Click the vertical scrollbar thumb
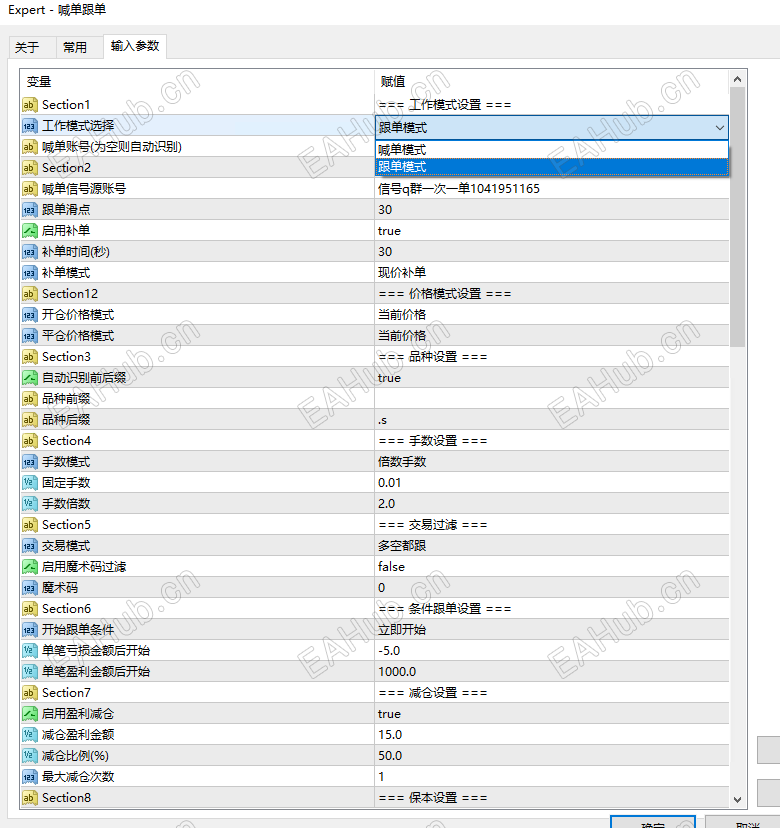The image size is (780, 828). [x=737, y=217]
